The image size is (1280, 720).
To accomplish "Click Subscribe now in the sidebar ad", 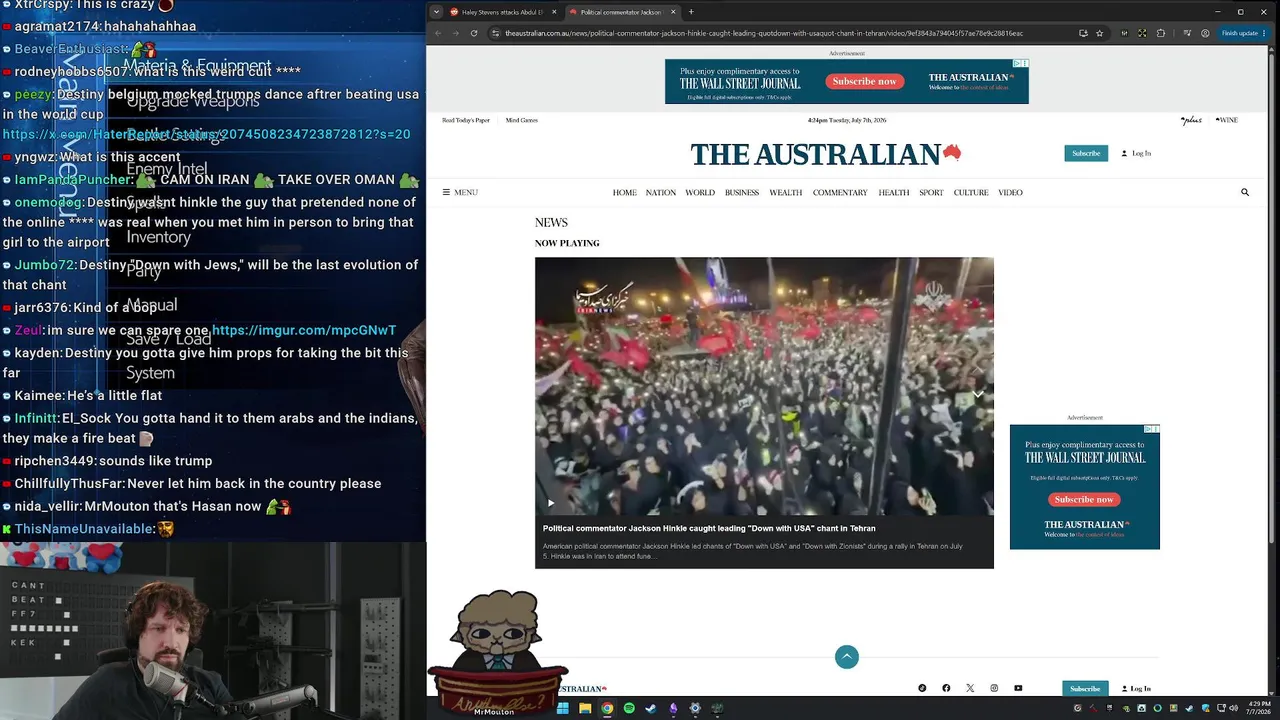I will tap(1084, 499).
